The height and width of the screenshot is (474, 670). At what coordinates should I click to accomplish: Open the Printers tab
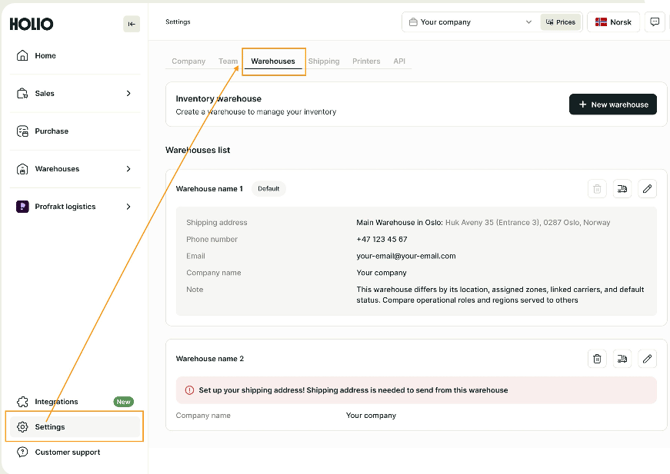(x=366, y=61)
